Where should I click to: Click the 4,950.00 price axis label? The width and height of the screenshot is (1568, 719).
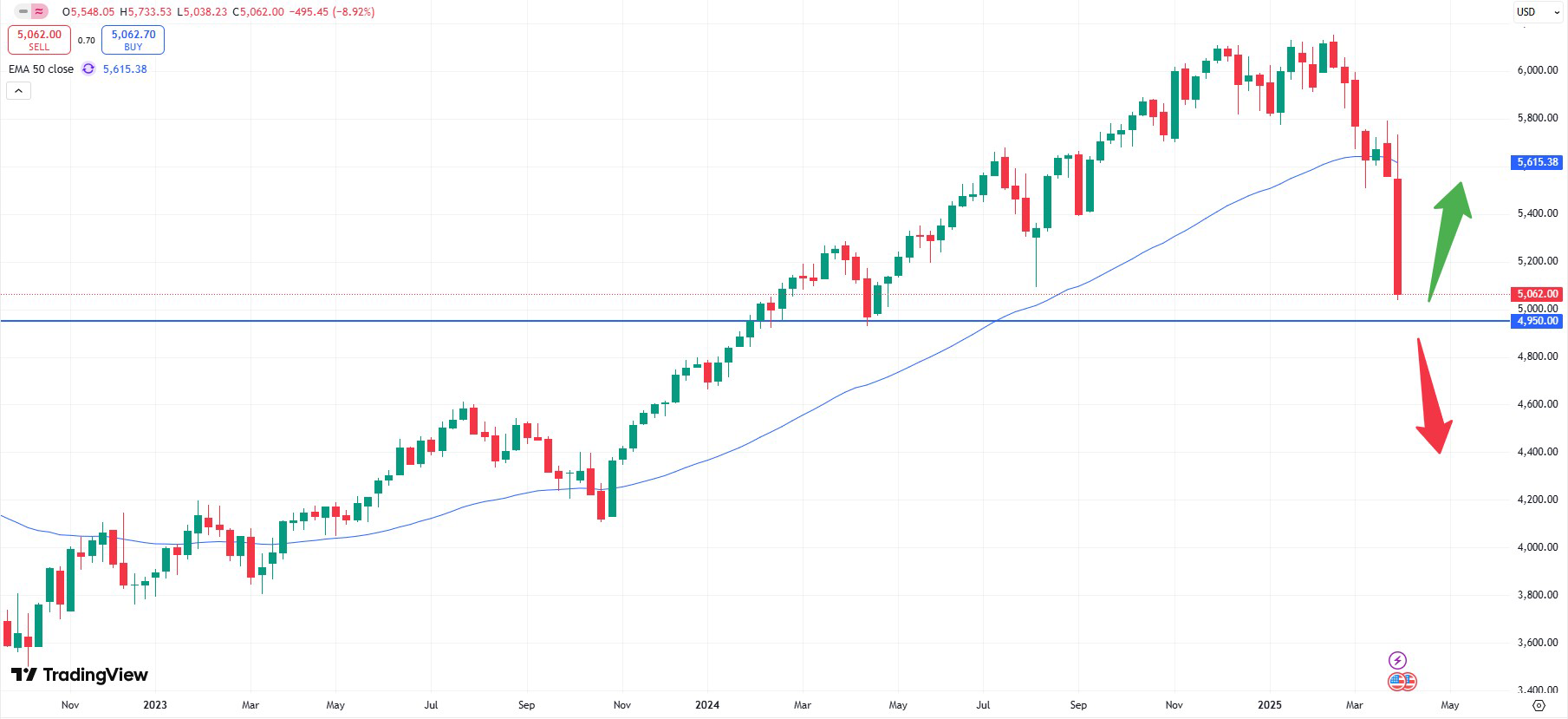coord(1537,321)
